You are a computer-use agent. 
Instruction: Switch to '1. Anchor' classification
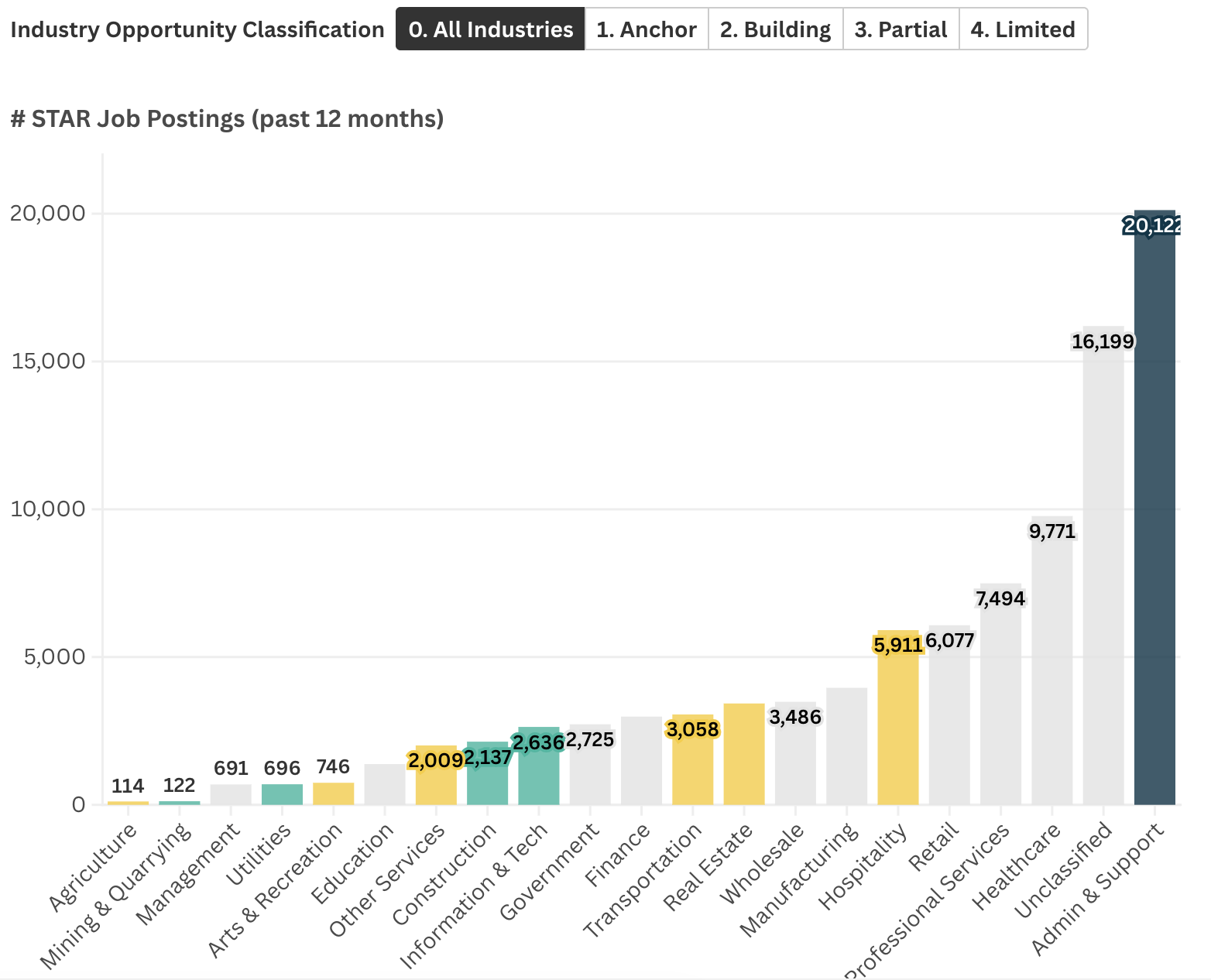pyautogui.click(x=647, y=29)
